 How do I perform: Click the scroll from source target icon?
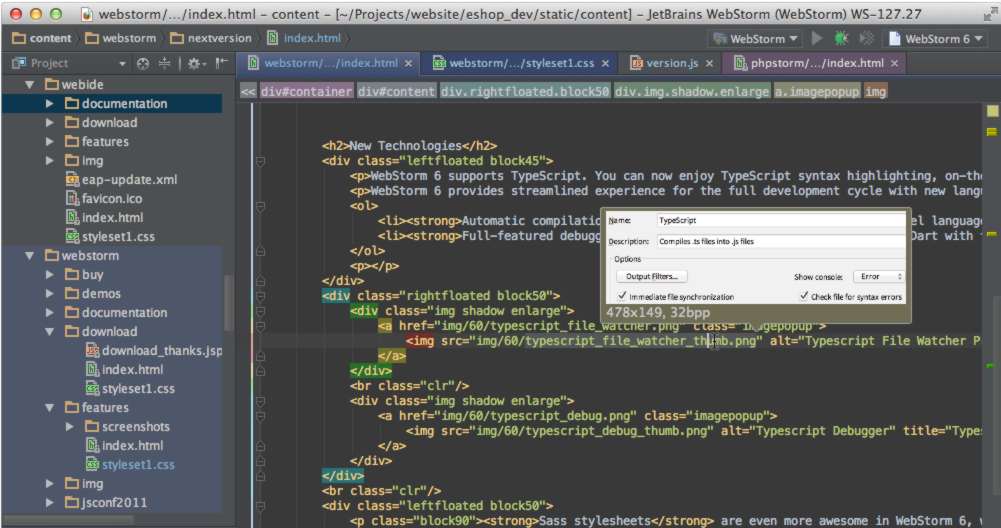click(143, 63)
